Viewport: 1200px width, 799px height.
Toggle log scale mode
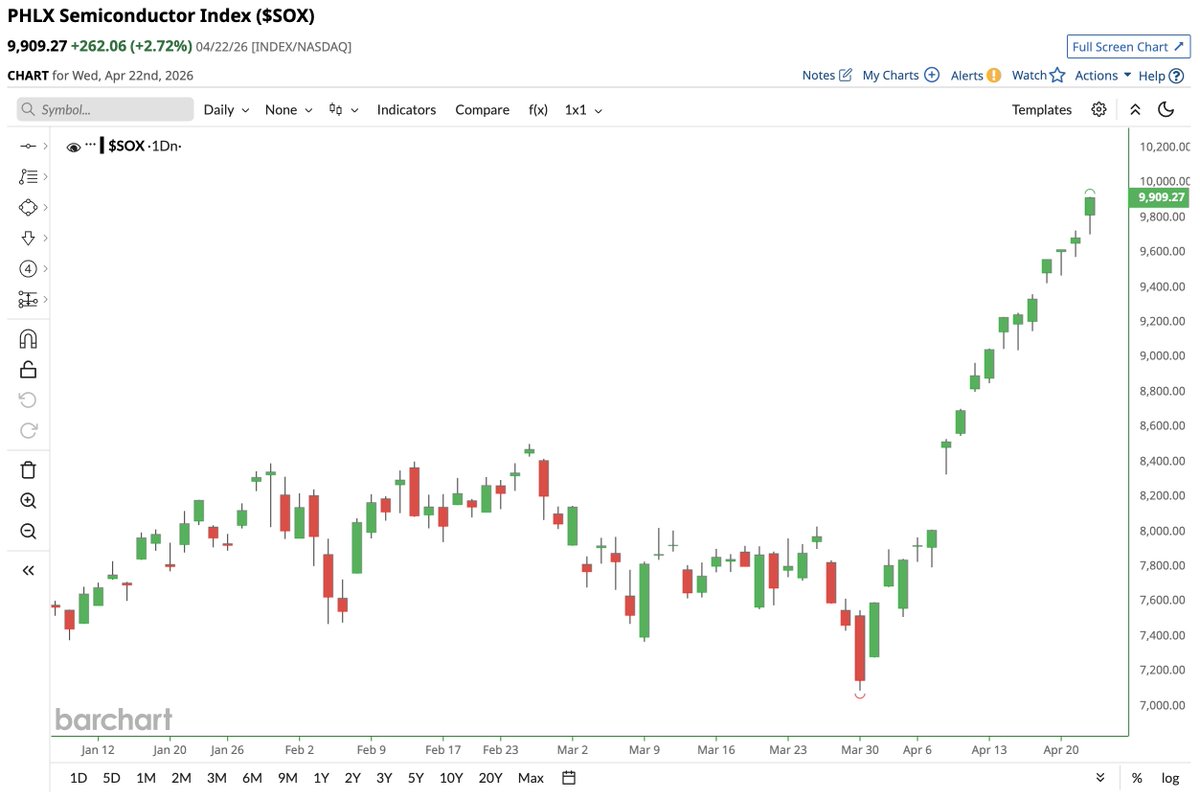pyautogui.click(x=1170, y=777)
